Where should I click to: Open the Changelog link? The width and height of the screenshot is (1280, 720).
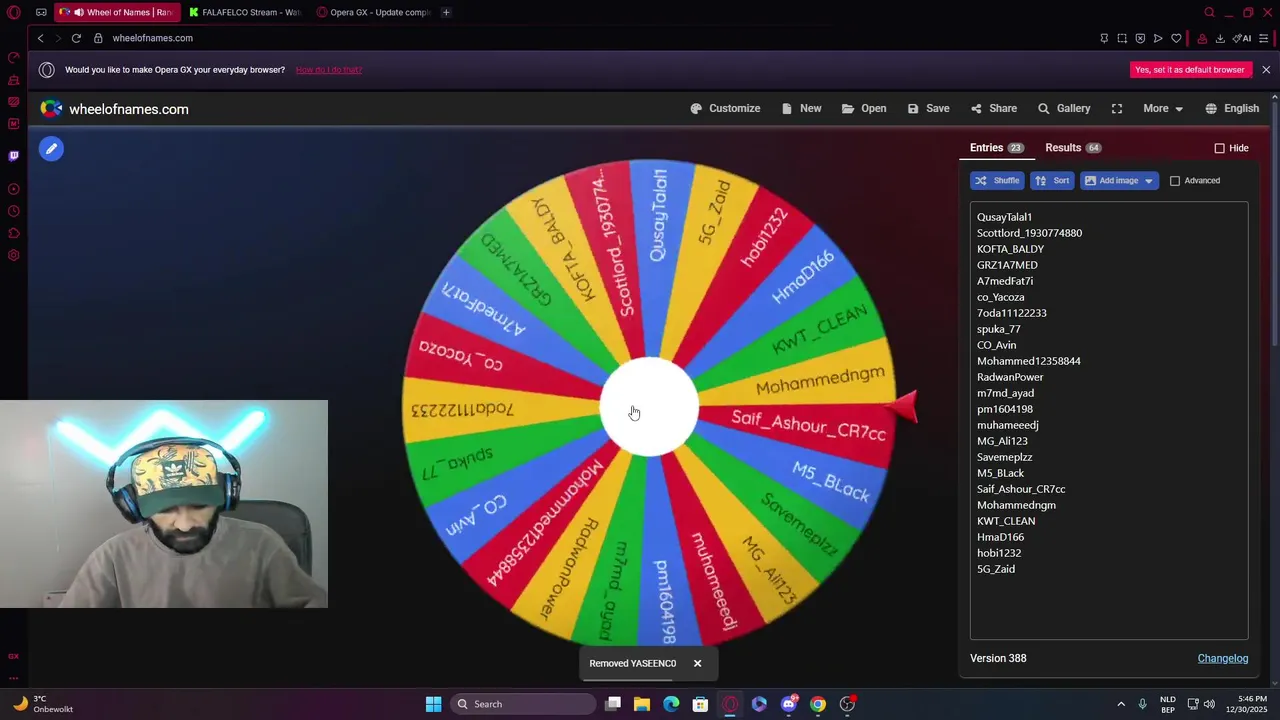tap(1223, 658)
